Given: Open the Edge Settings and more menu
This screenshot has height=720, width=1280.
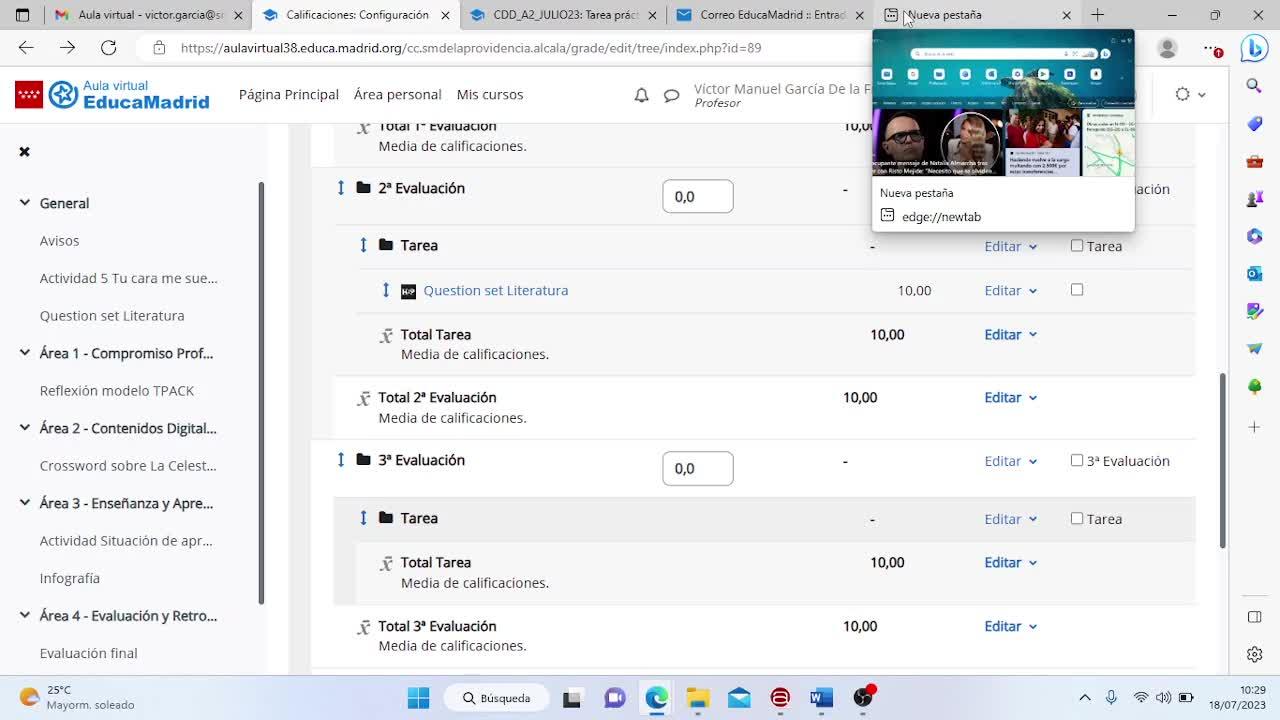Looking at the screenshot, I should (x=1213, y=48).
